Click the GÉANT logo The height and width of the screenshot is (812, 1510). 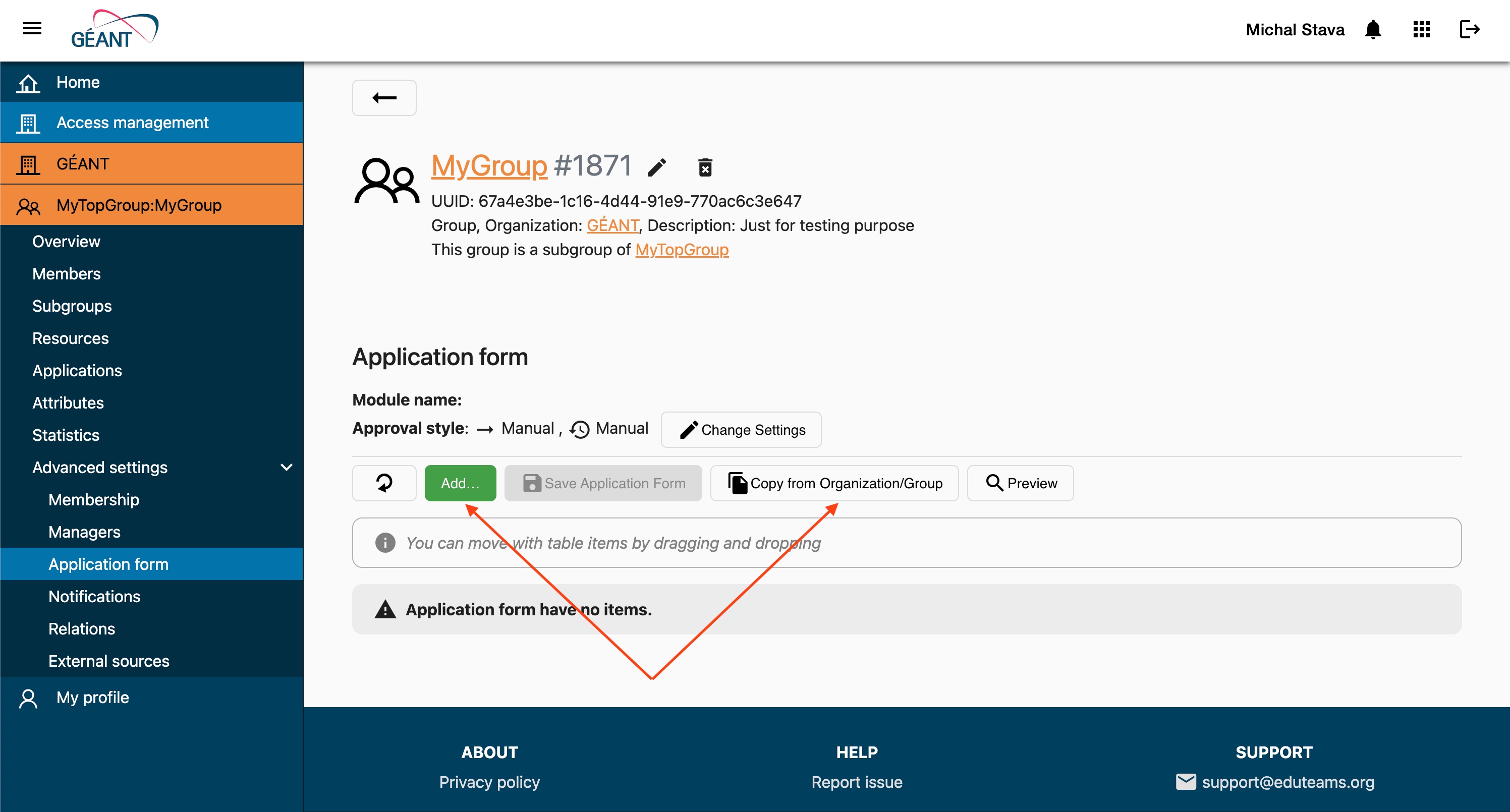click(x=115, y=29)
